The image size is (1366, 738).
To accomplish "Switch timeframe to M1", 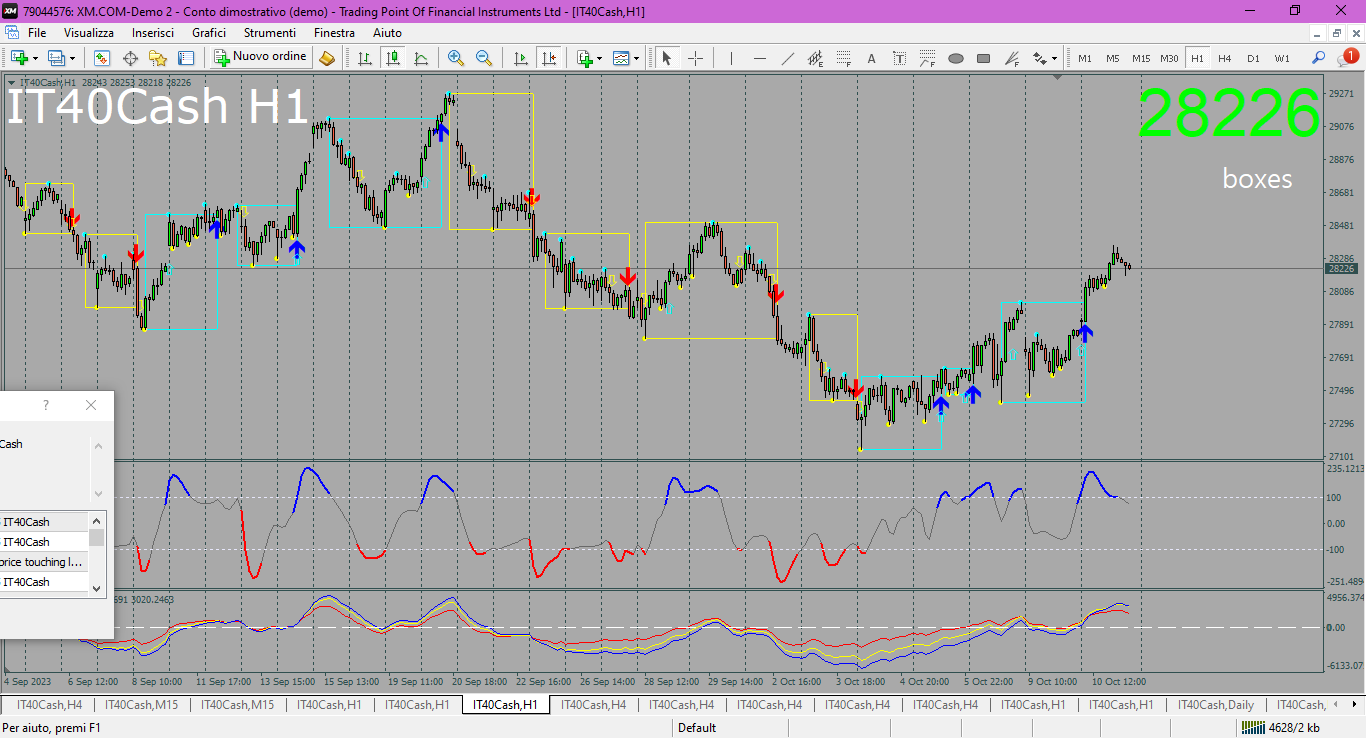I will click(x=1085, y=58).
